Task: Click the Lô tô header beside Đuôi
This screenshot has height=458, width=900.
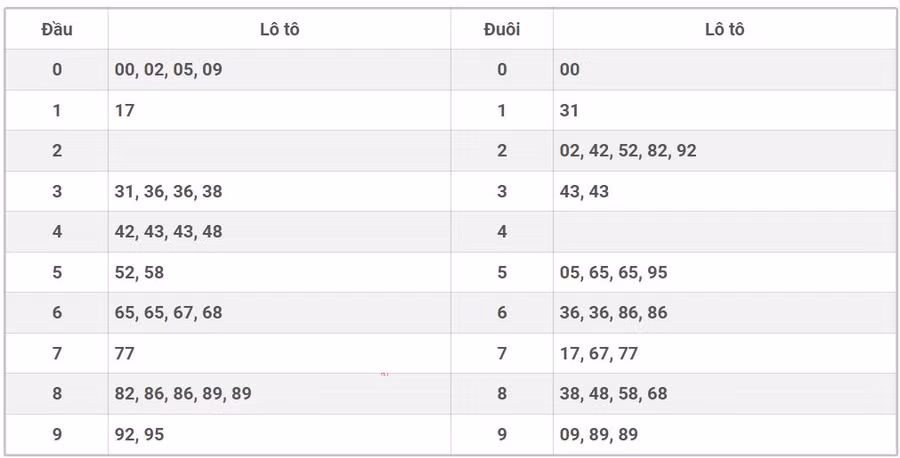Action: [724, 29]
